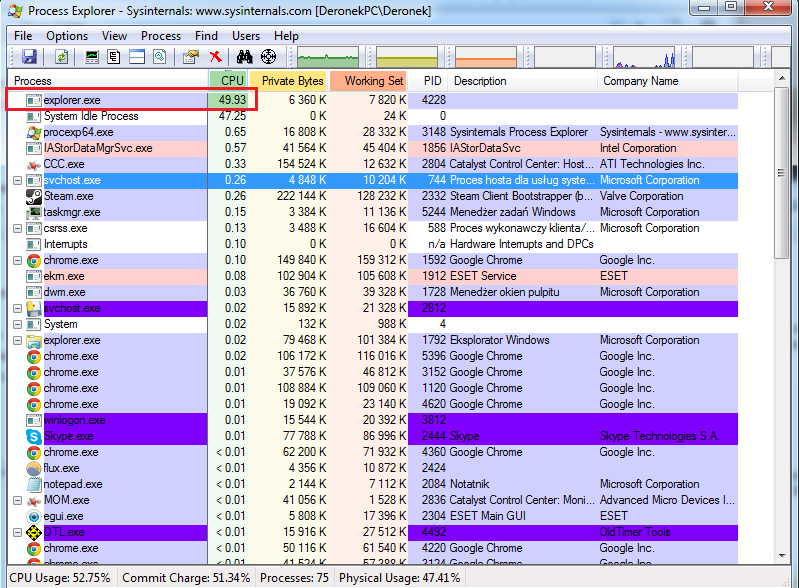Open the Find menu

click(206, 36)
